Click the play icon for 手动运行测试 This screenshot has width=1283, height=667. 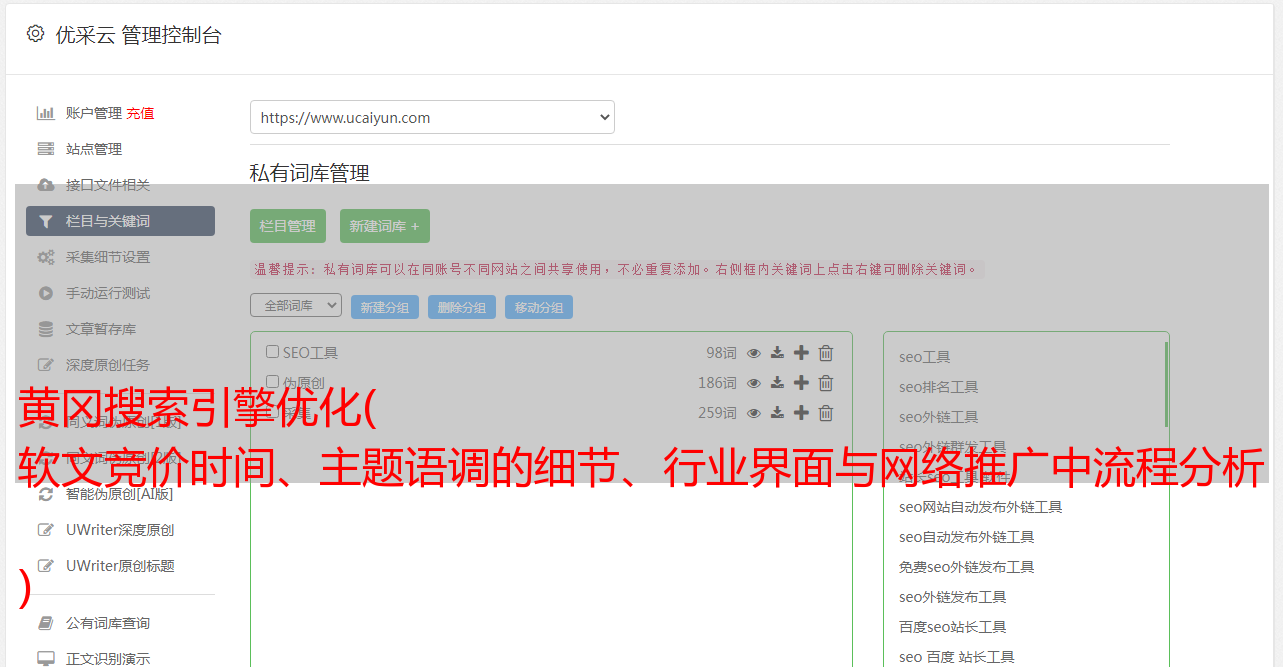(45, 293)
